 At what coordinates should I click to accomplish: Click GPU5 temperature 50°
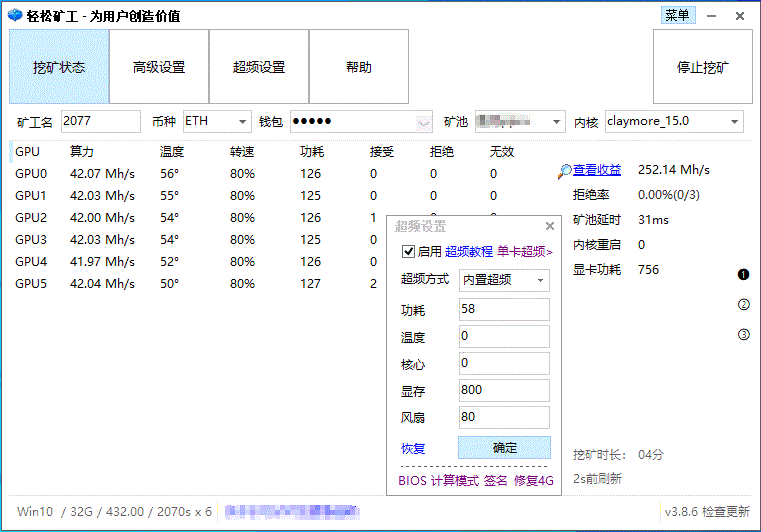169,283
